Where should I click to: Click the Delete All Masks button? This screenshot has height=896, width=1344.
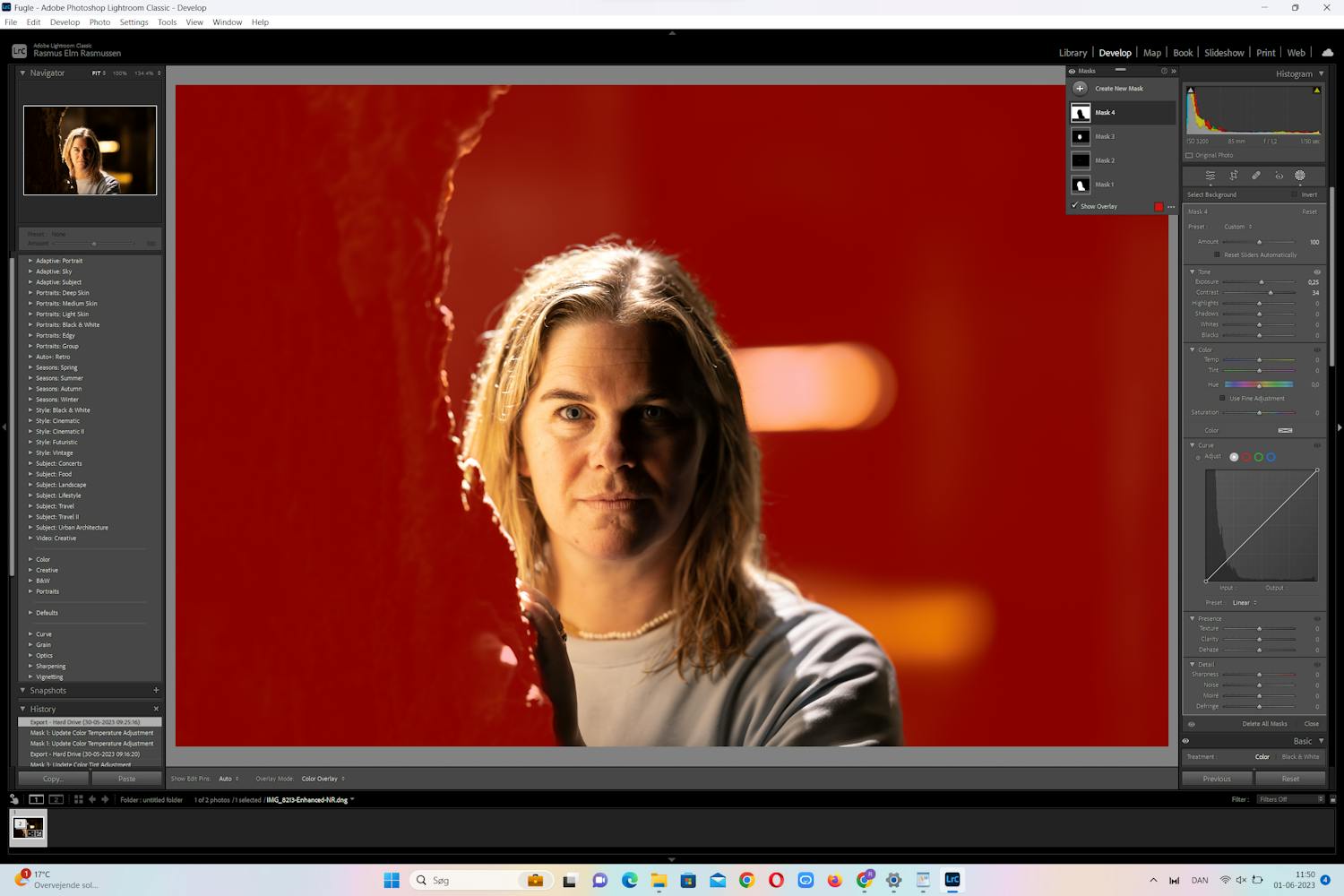1264,724
